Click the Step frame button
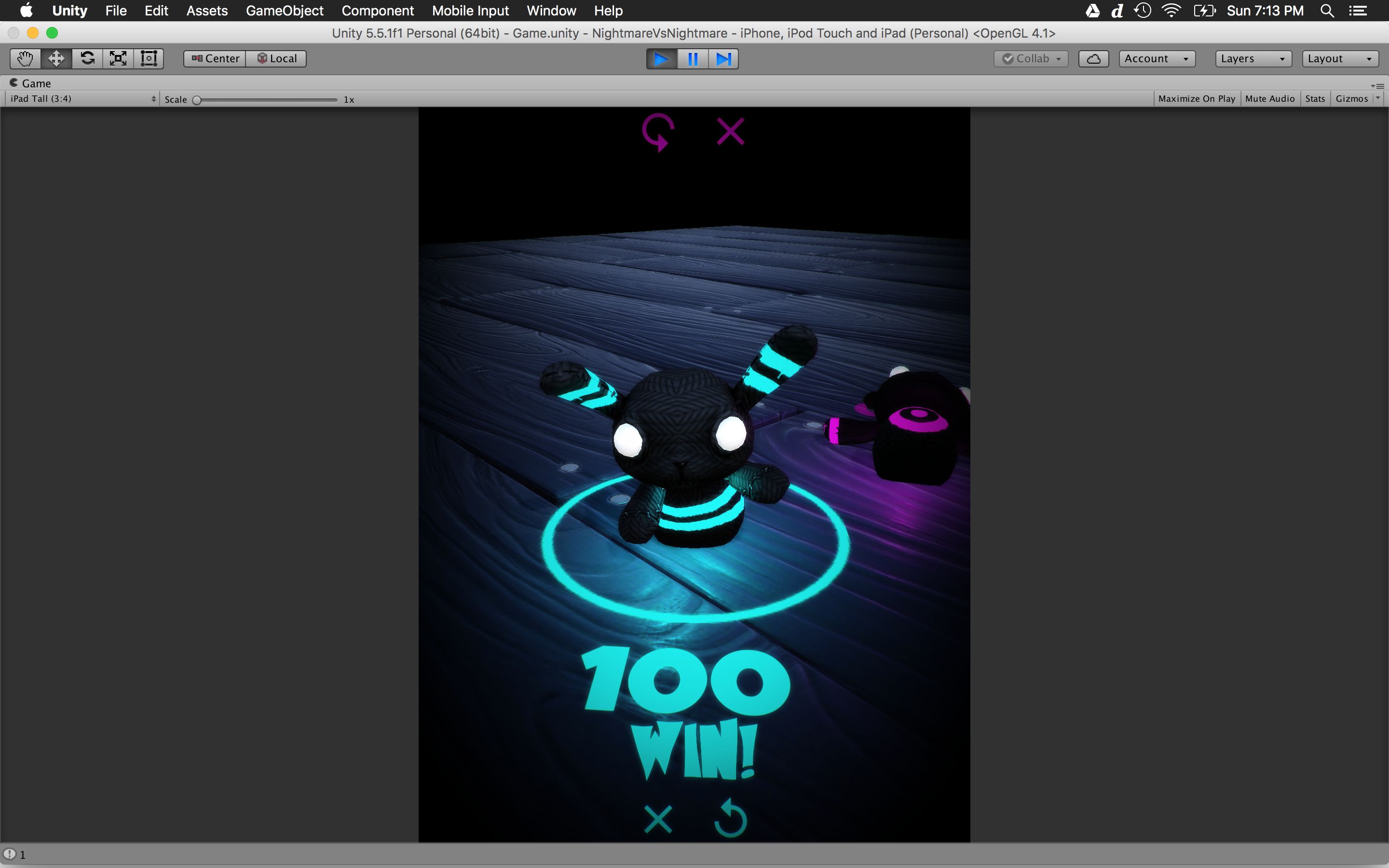This screenshot has width=1389, height=868. 723,58
